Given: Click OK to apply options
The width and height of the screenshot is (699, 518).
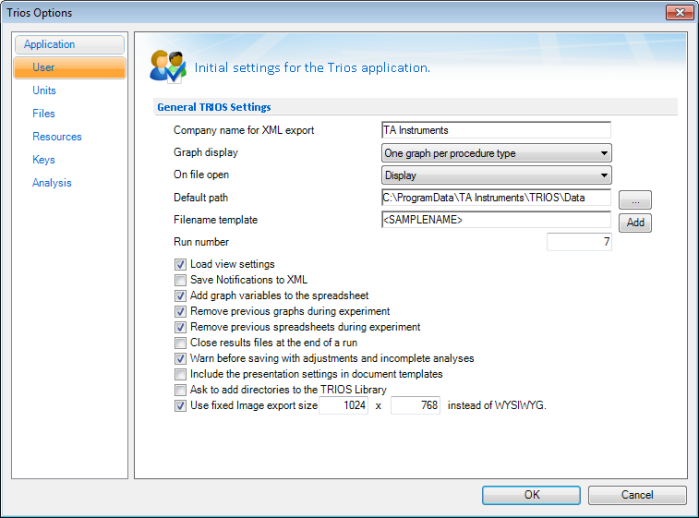Looking at the screenshot, I should point(531,495).
